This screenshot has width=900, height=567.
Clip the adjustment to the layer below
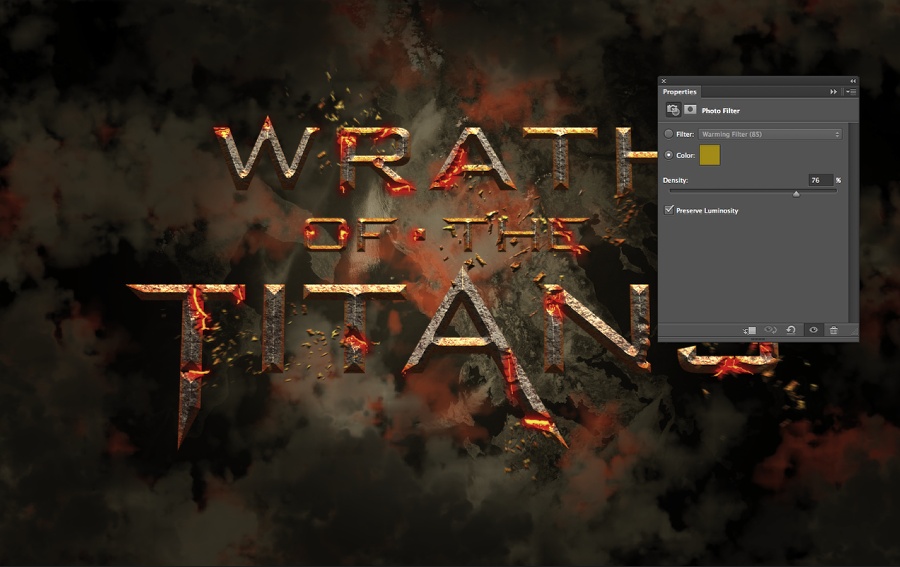pyautogui.click(x=750, y=330)
